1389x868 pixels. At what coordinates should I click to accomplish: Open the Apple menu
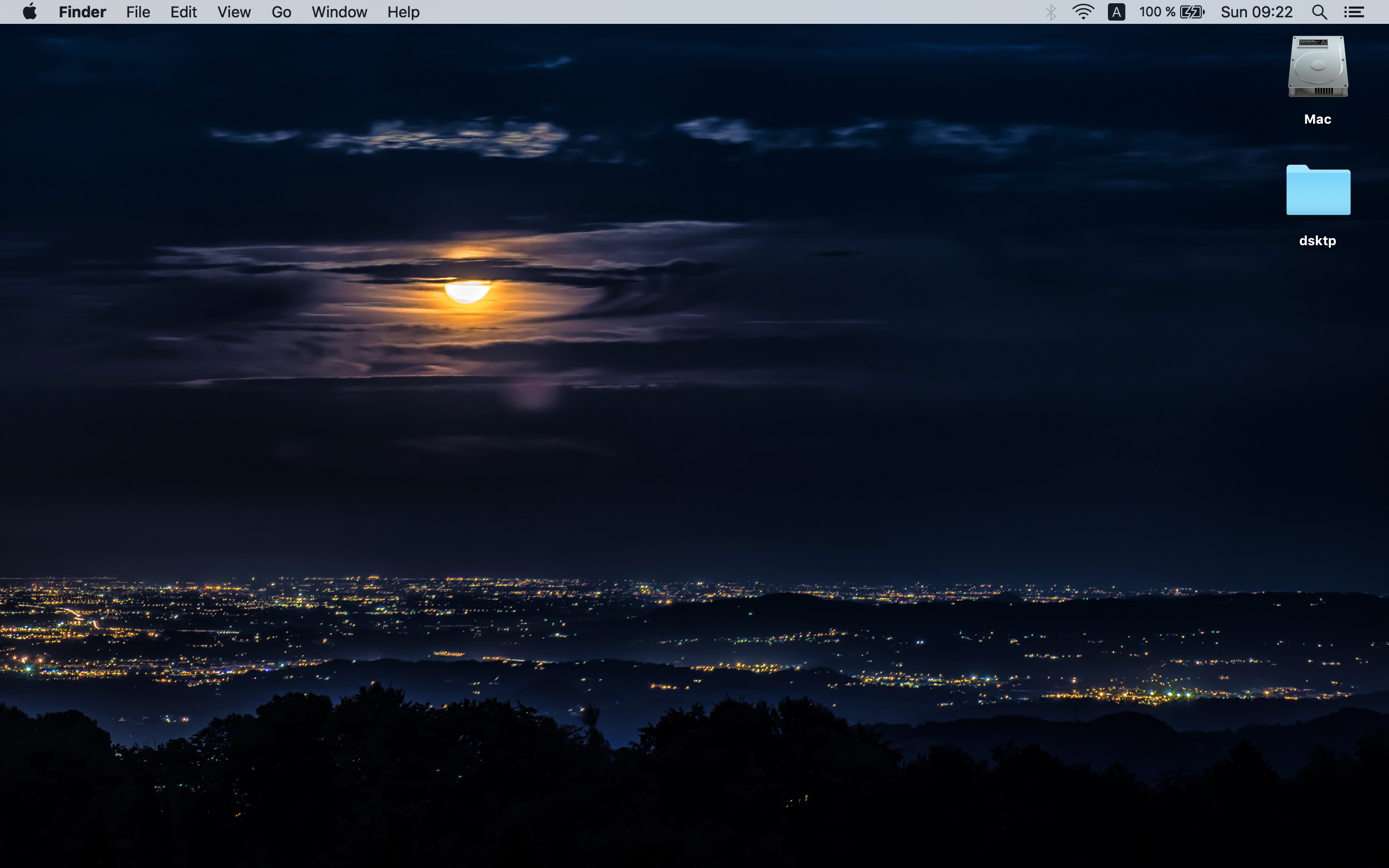tap(29, 11)
